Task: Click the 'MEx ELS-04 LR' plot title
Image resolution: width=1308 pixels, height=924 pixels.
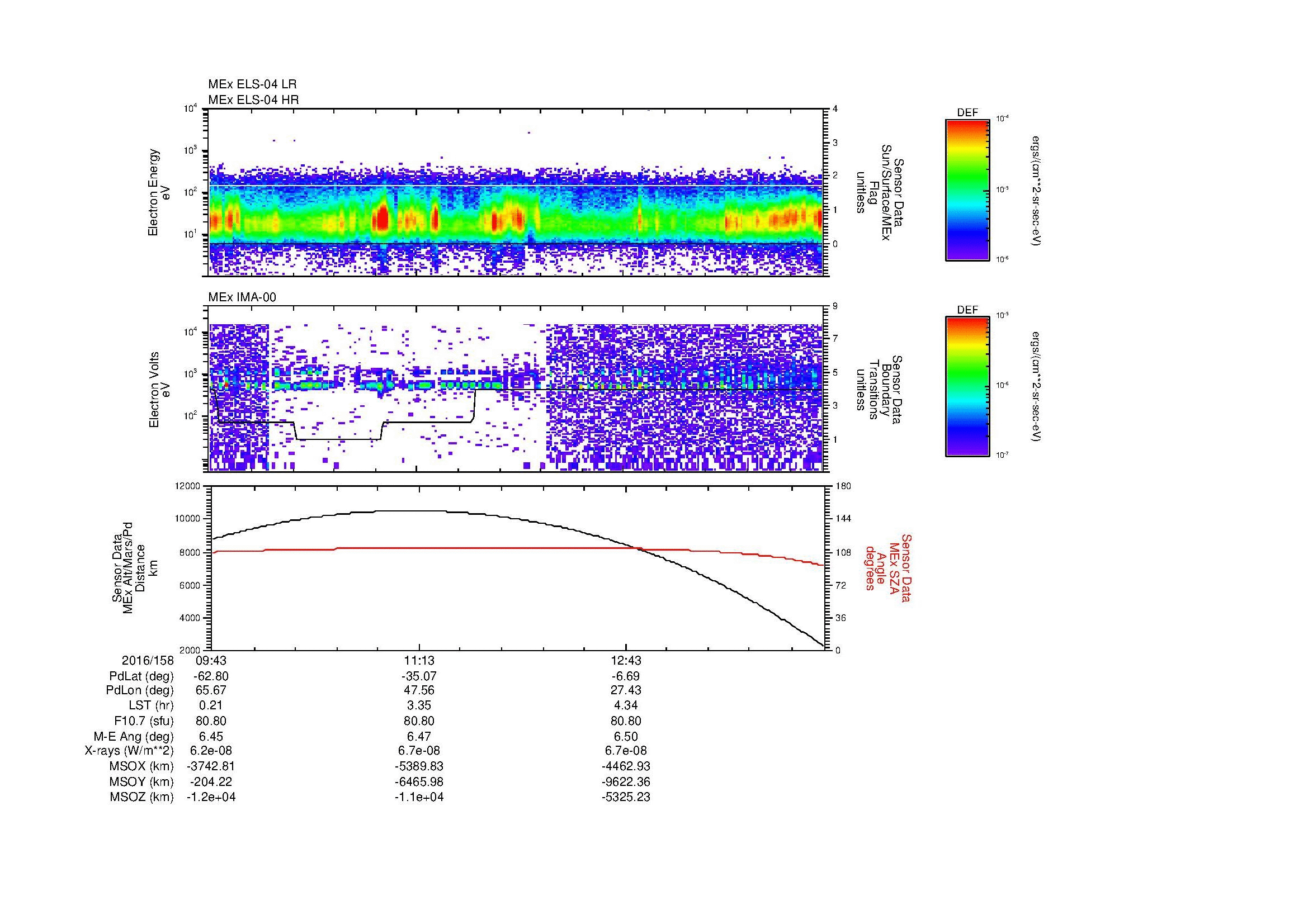Action: click(x=252, y=84)
